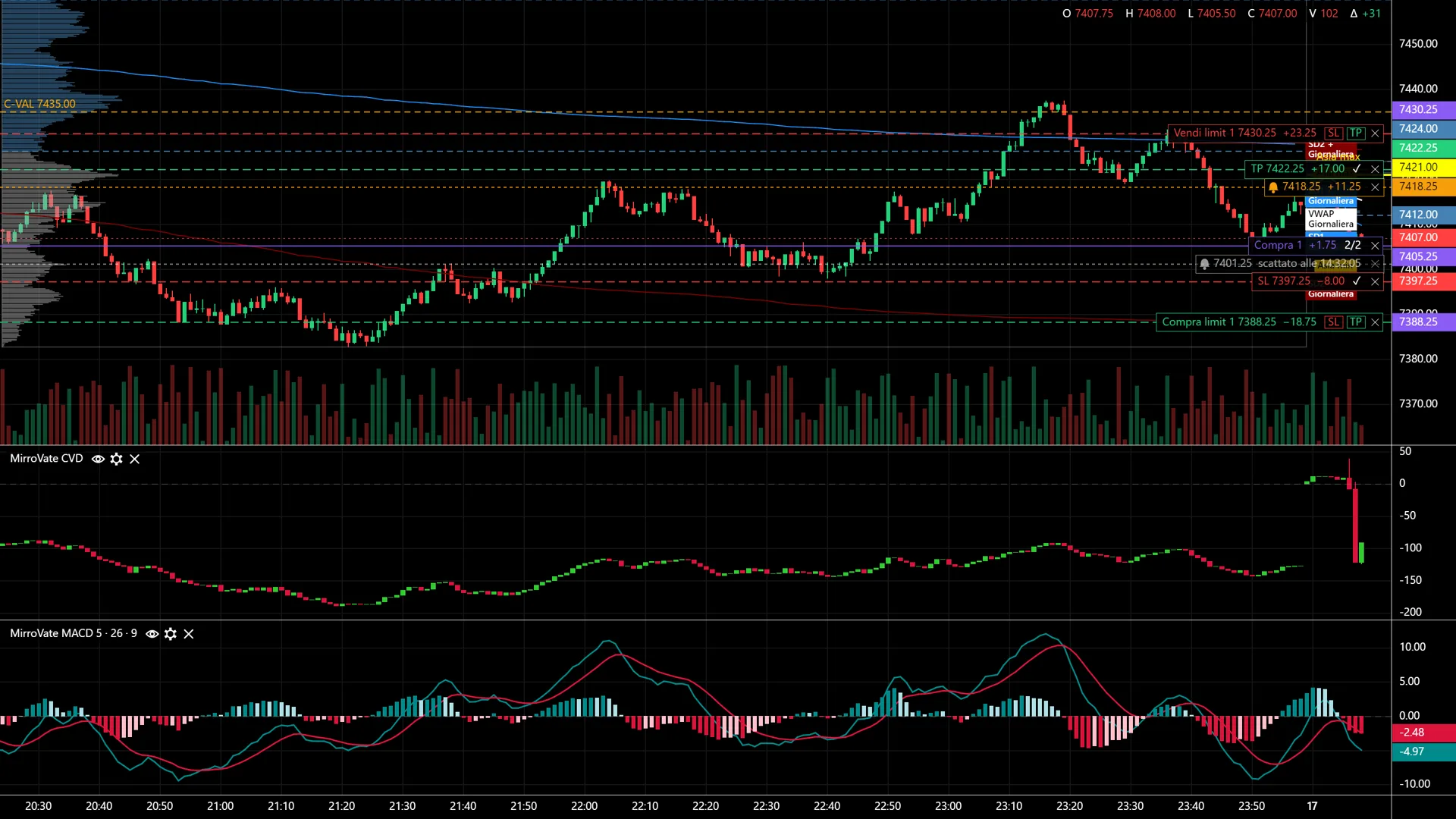Image resolution: width=1456 pixels, height=819 pixels.
Task: Open the MirroVate CVD settings gear
Action: click(116, 459)
